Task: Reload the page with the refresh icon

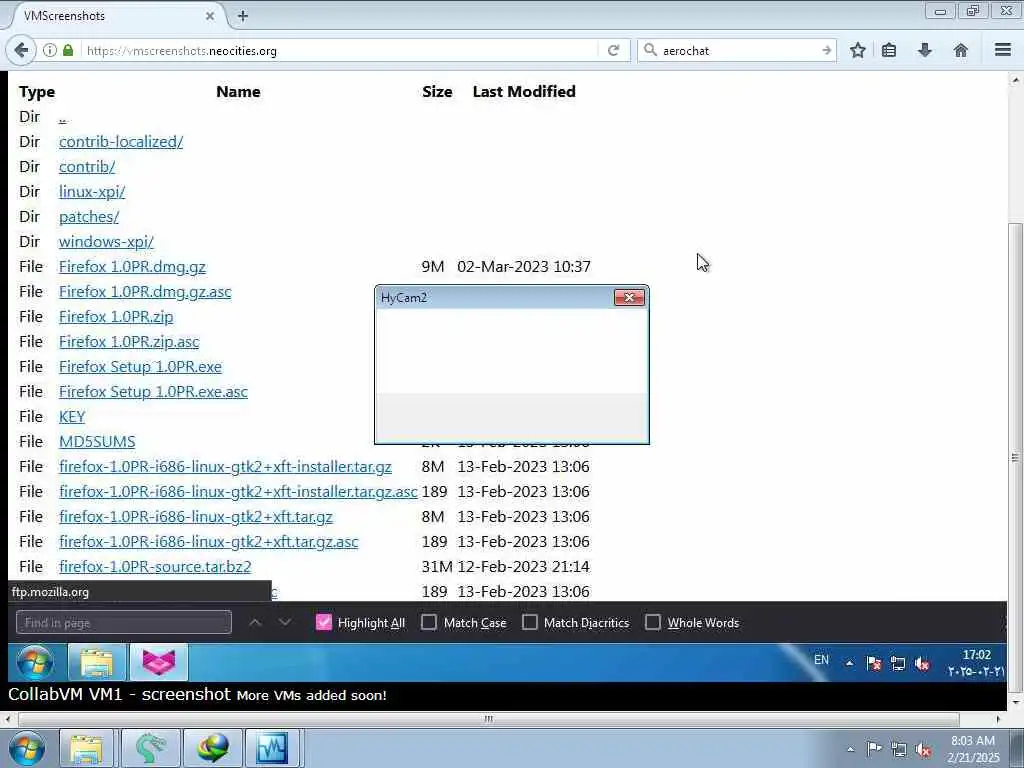Action: click(x=613, y=50)
